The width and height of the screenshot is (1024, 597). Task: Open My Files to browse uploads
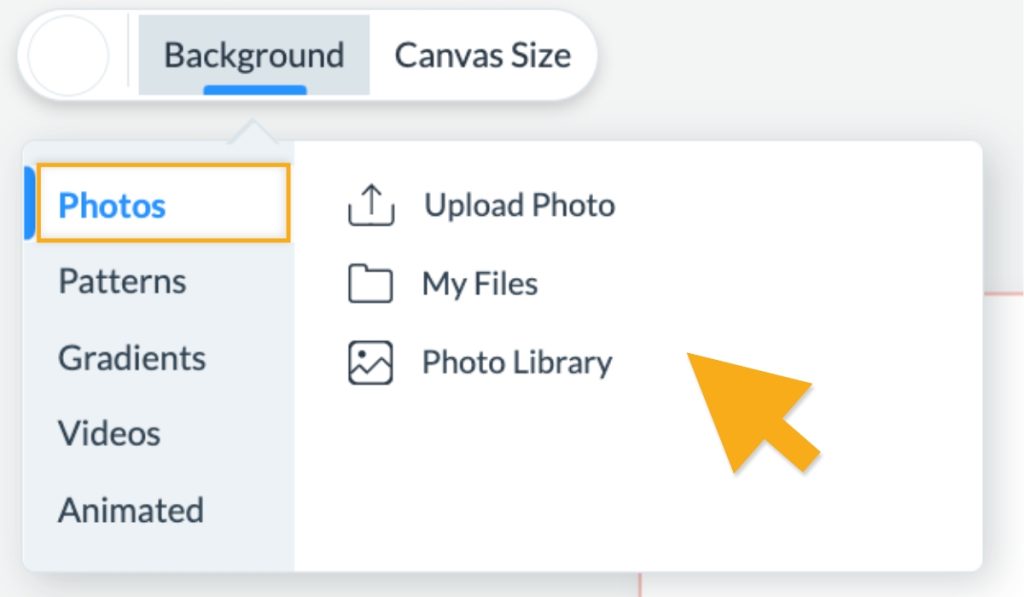pyautogui.click(x=482, y=283)
